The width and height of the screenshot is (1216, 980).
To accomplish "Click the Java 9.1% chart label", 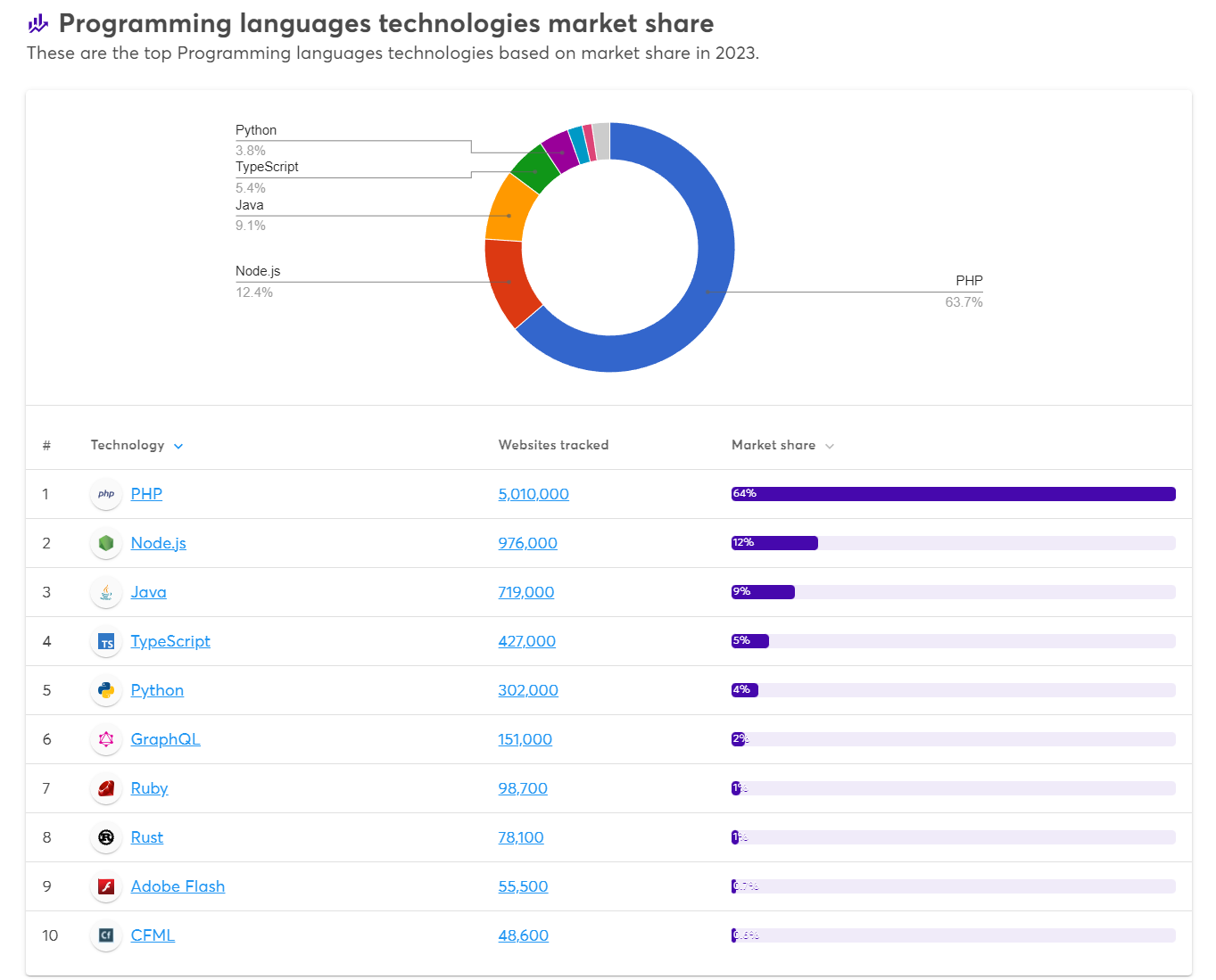I will (x=251, y=215).
